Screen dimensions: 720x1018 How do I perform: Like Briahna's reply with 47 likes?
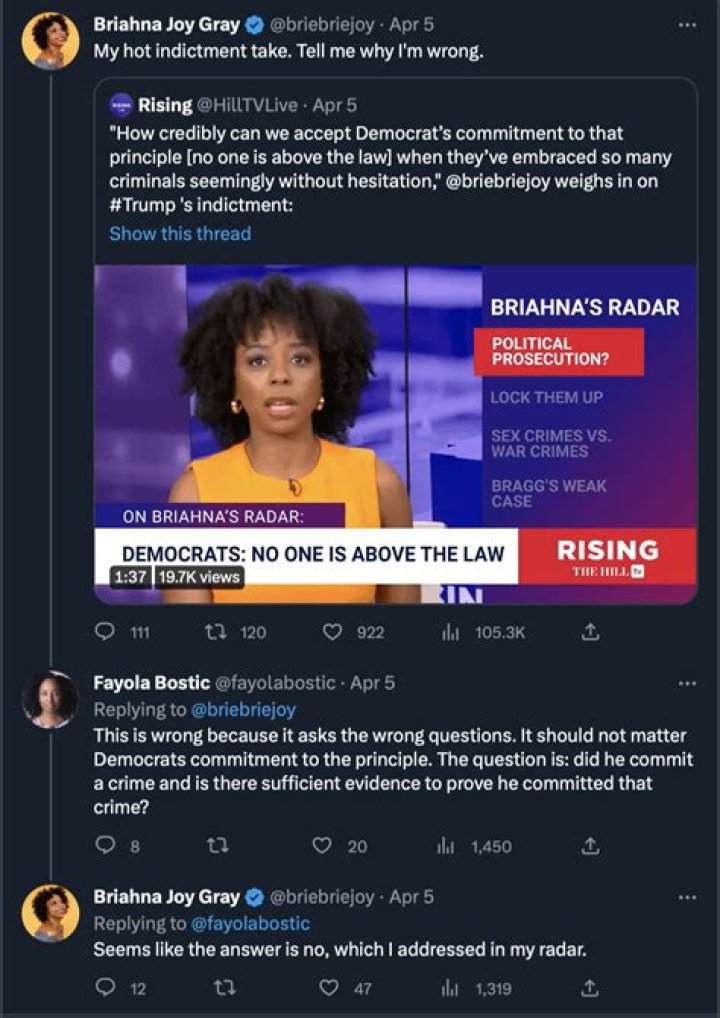[322, 989]
